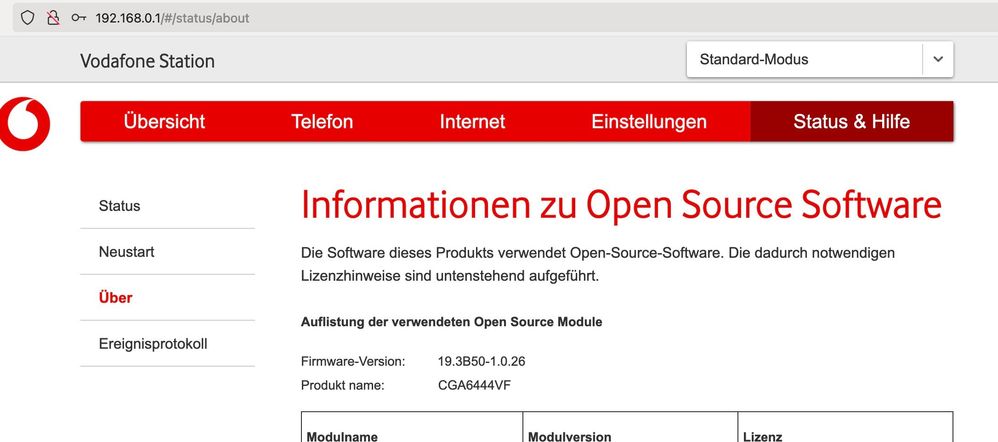The image size is (998, 442).
Task: Open the Telefon tab
Action: 322,121
